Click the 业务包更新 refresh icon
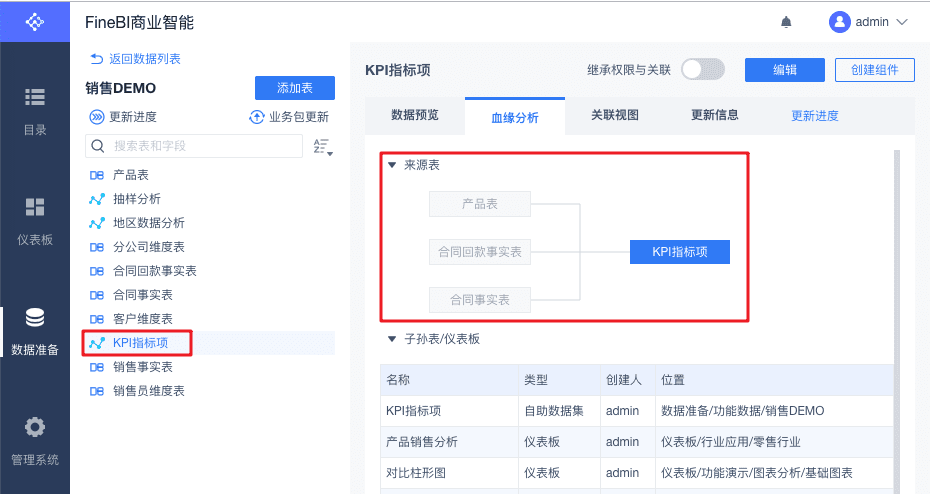930x494 pixels. coord(257,117)
